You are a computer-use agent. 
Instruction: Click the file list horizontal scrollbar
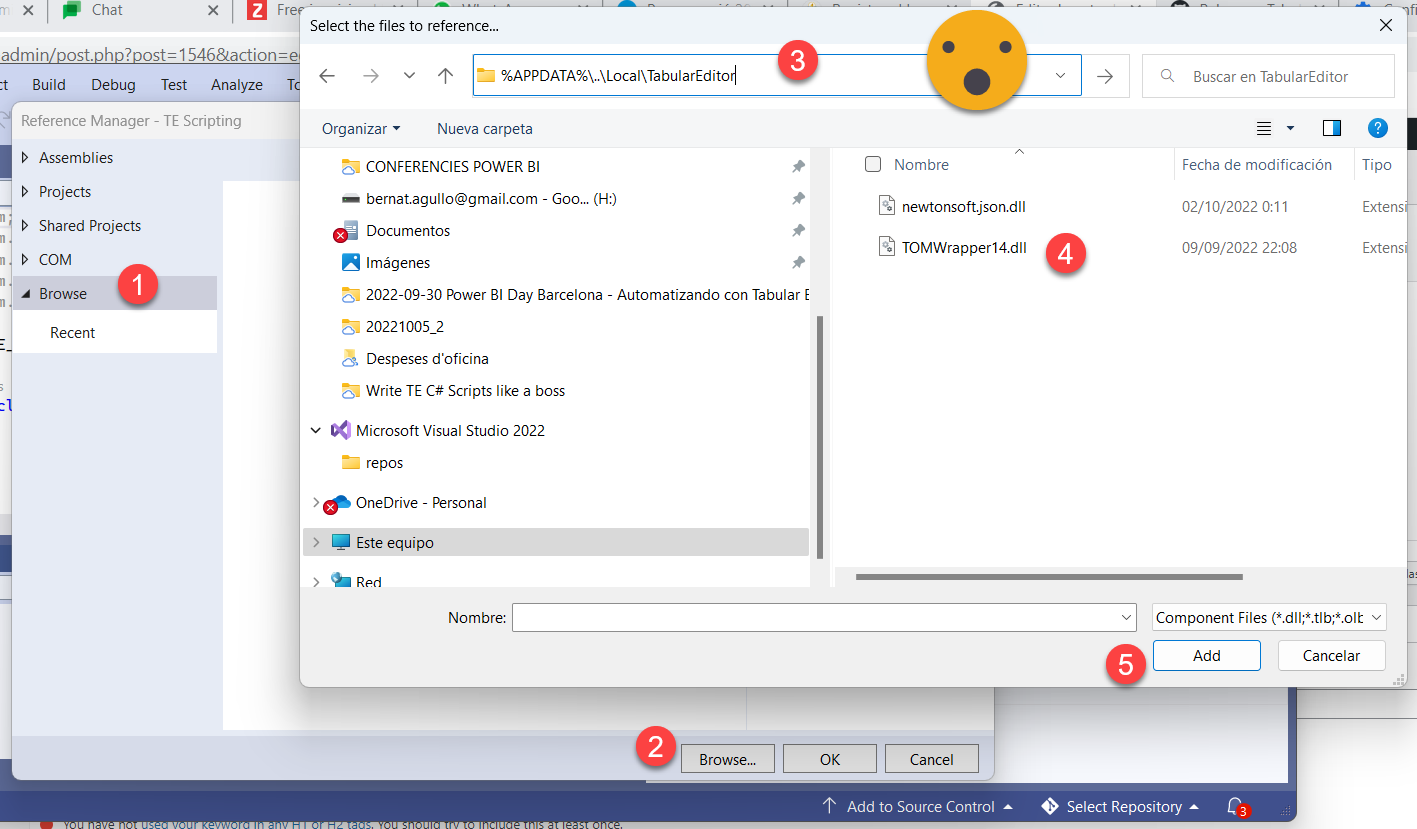pyautogui.click(x=1049, y=577)
